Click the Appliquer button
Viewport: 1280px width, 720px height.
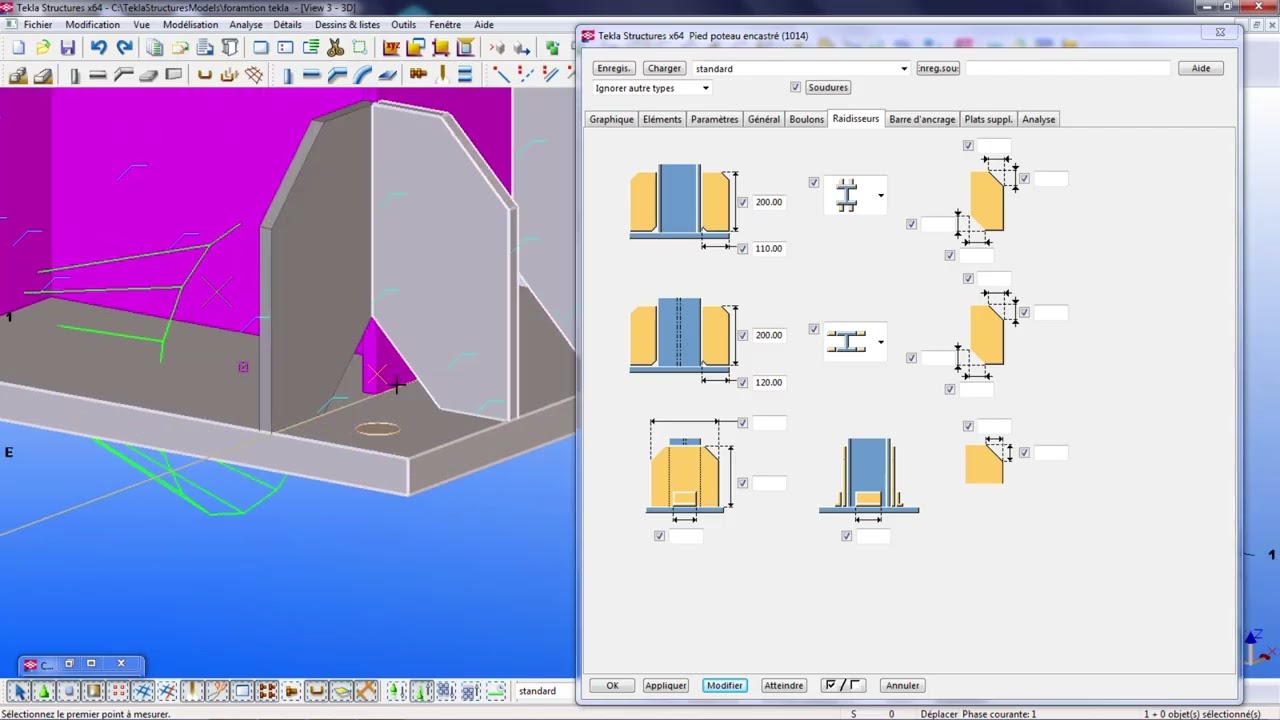(x=665, y=685)
